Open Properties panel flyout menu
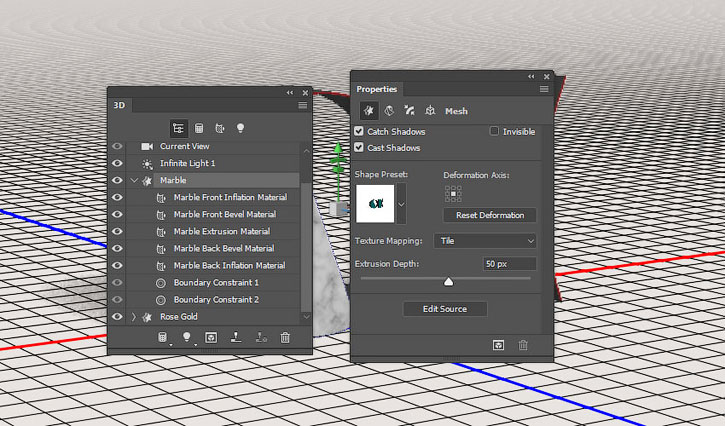 [x=544, y=89]
